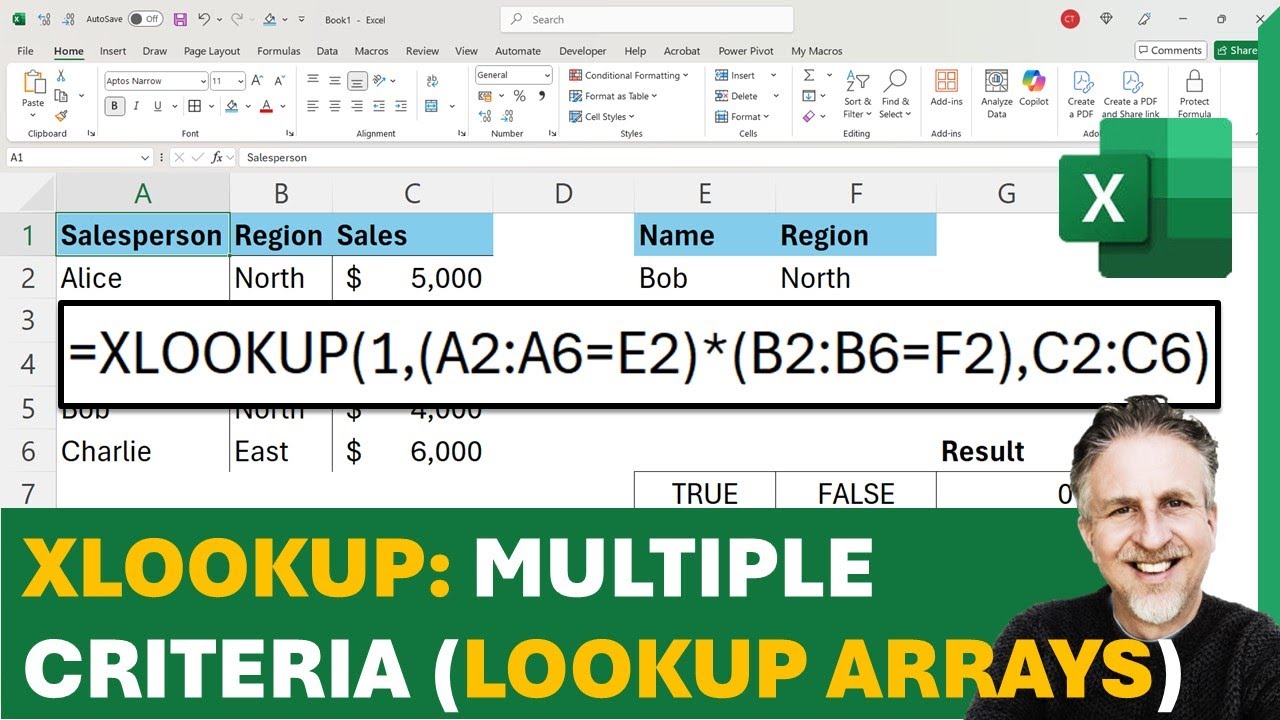Open the Aptos Narrow font dropdown

[x=203, y=81]
